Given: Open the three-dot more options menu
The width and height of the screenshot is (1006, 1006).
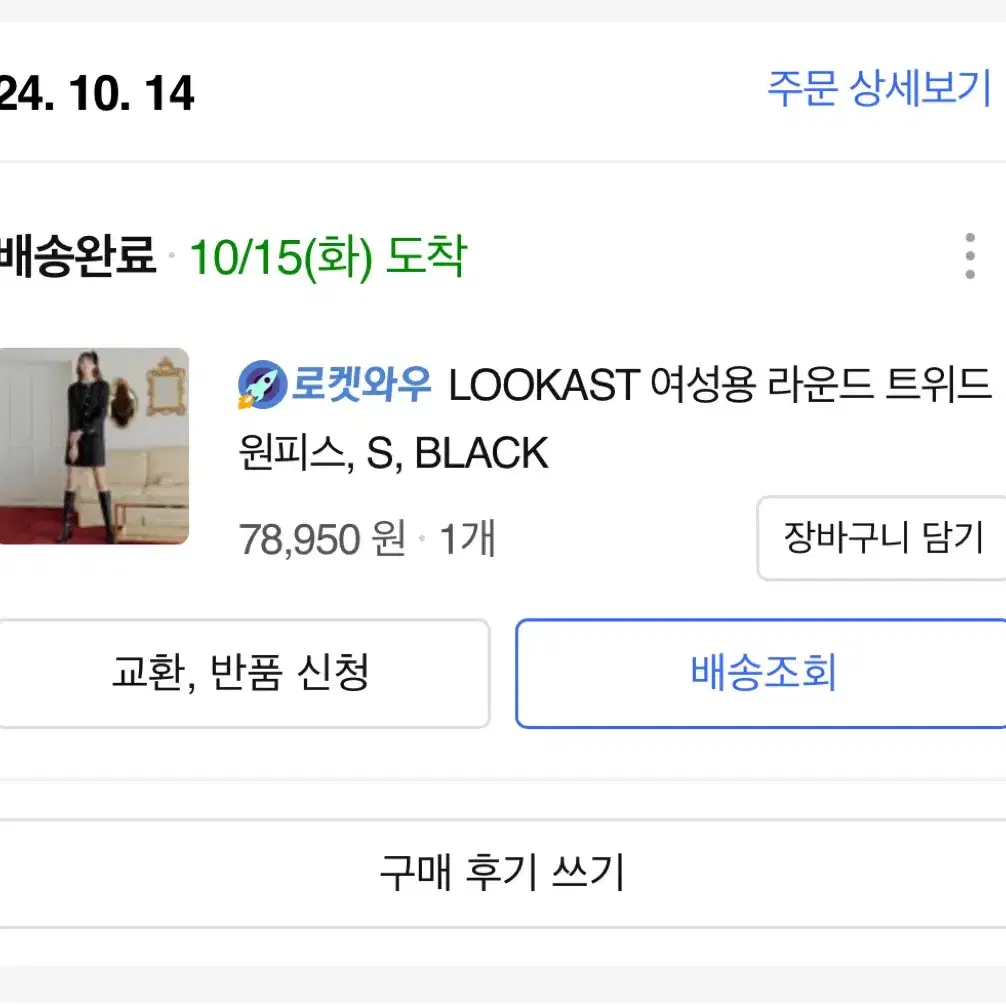Looking at the screenshot, I should pos(969,256).
